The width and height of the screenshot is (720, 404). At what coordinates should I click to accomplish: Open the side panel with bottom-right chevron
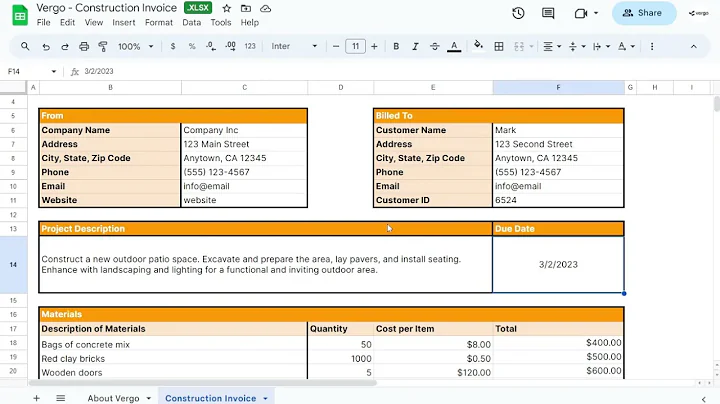click(x=703, y=399)
